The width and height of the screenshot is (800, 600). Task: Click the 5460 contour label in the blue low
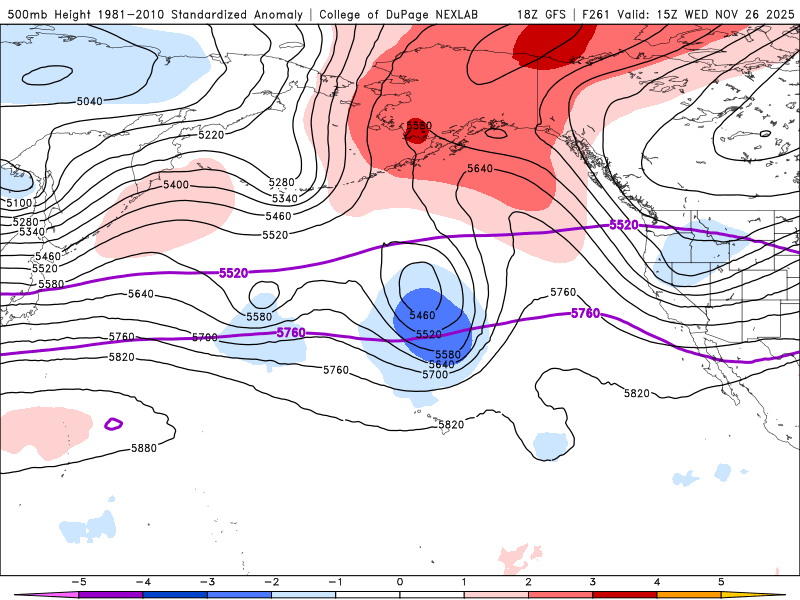422,315
